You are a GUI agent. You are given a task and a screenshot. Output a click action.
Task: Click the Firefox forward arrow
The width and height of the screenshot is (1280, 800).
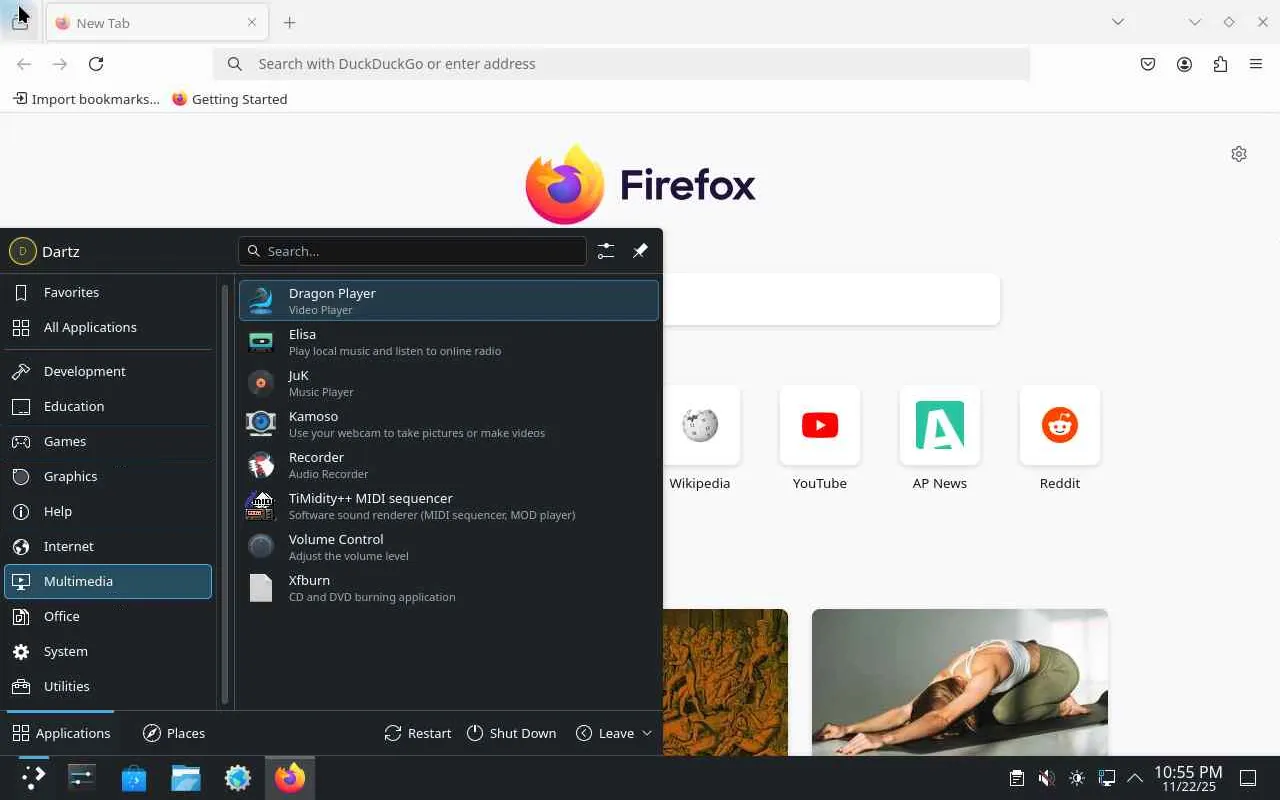tap(60, 64)
